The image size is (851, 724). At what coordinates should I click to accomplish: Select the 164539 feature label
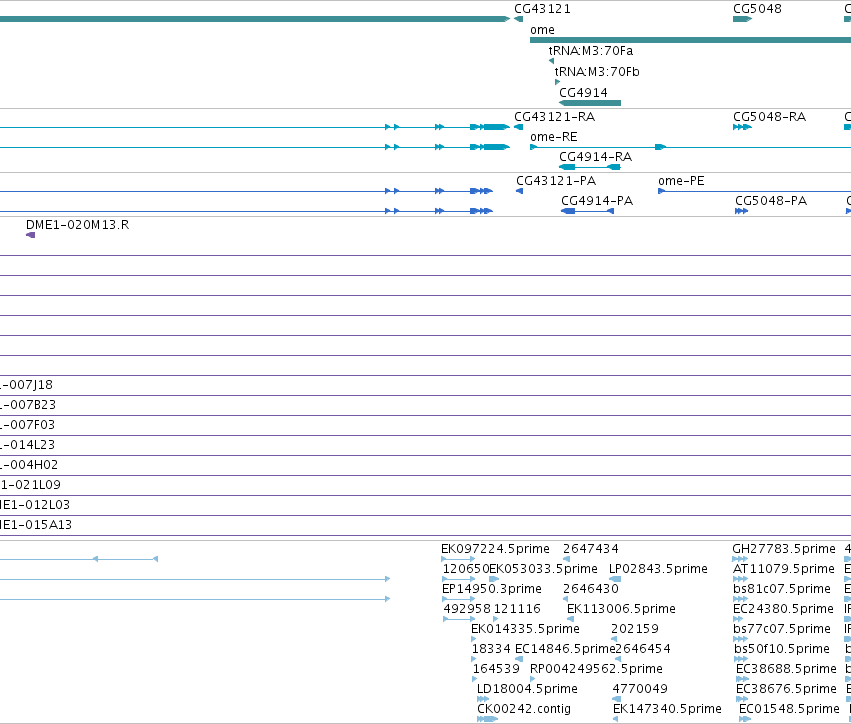[496, 669]
